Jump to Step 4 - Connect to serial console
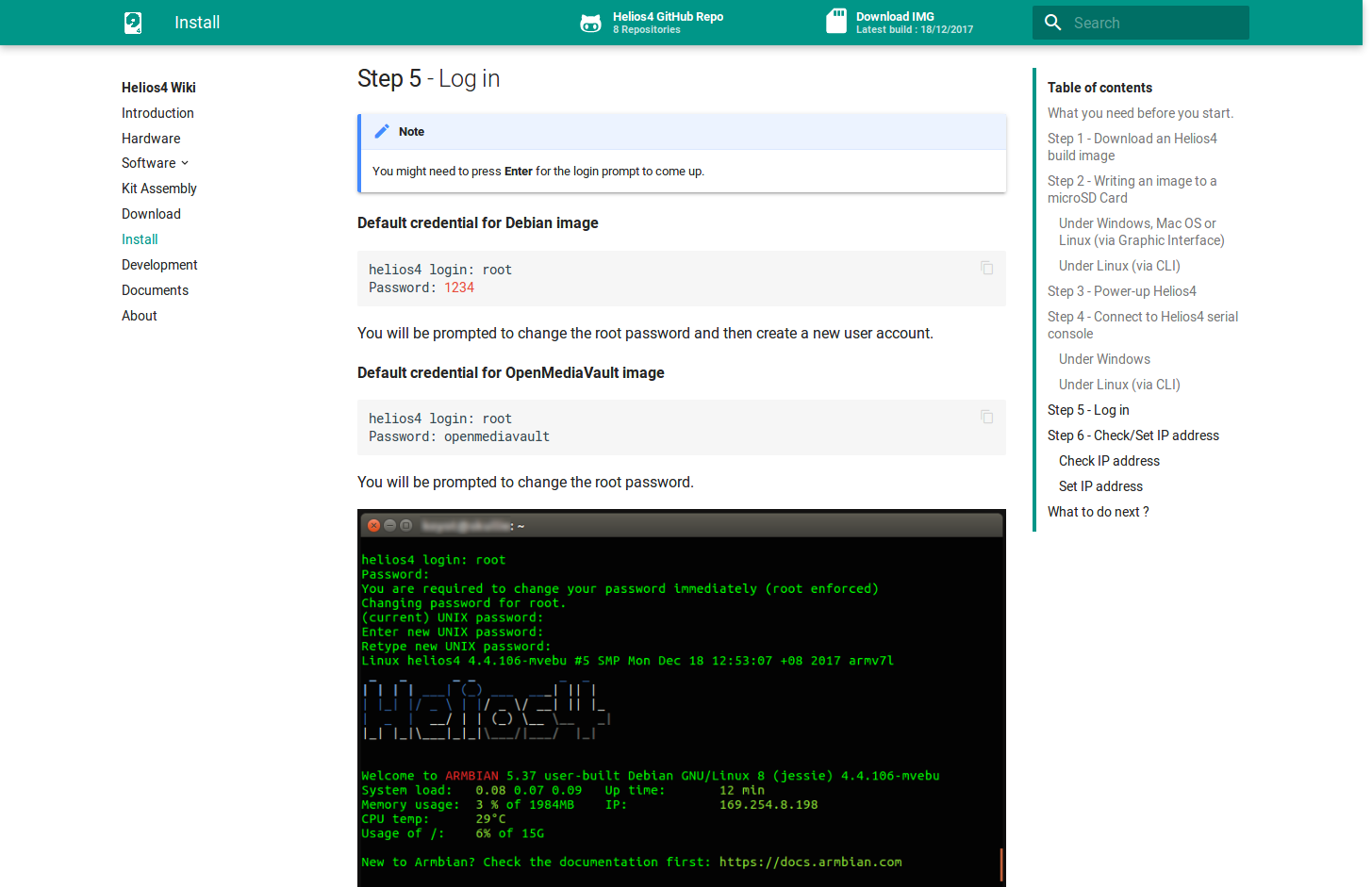 [1143, 325]
